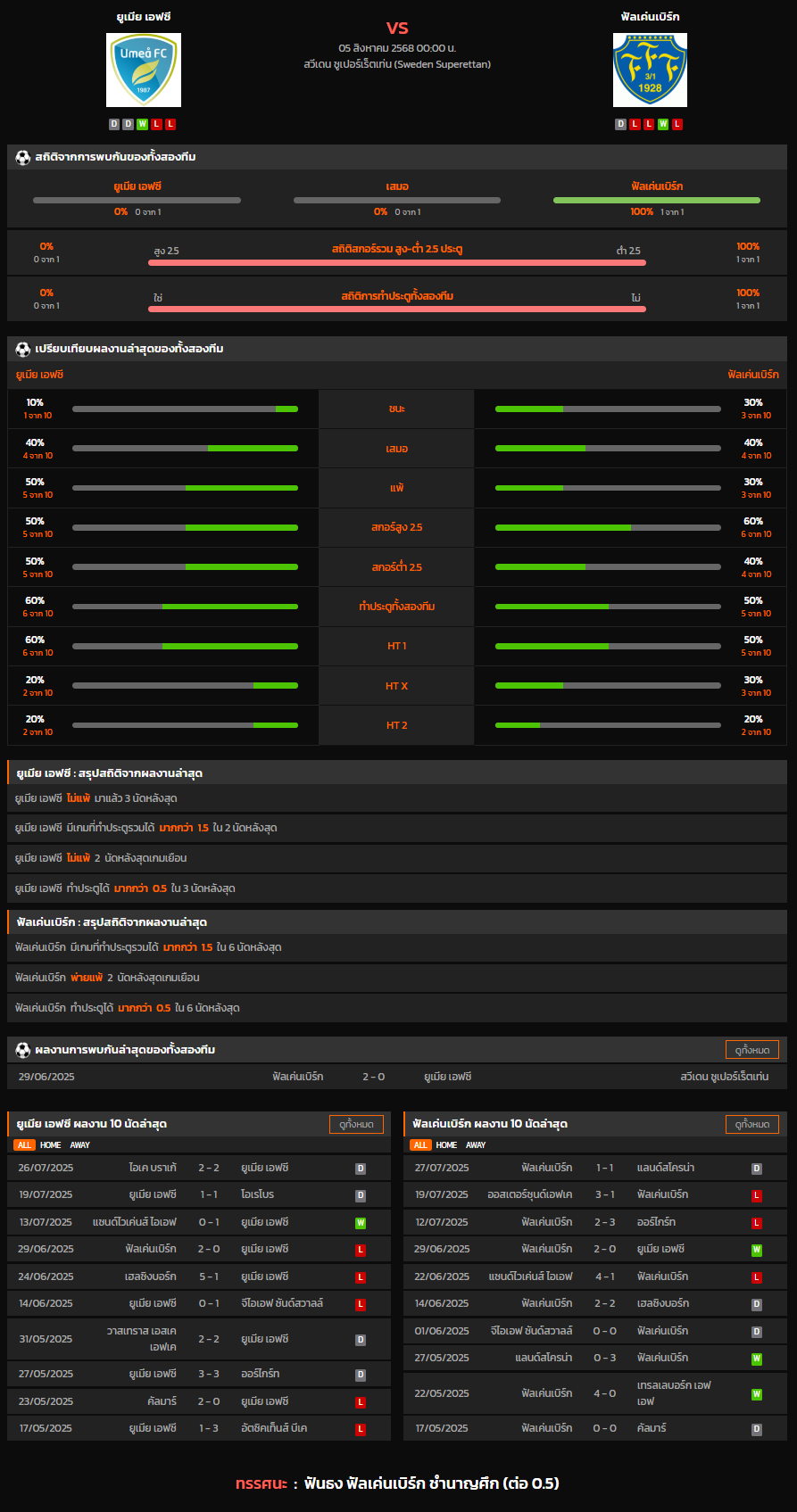Viewport: 797px width, 1512px height.
Task: Click match date 05 สิงหาคม 2568 00:00 น.
Action: pyautogui.click(x=397, y=47)
